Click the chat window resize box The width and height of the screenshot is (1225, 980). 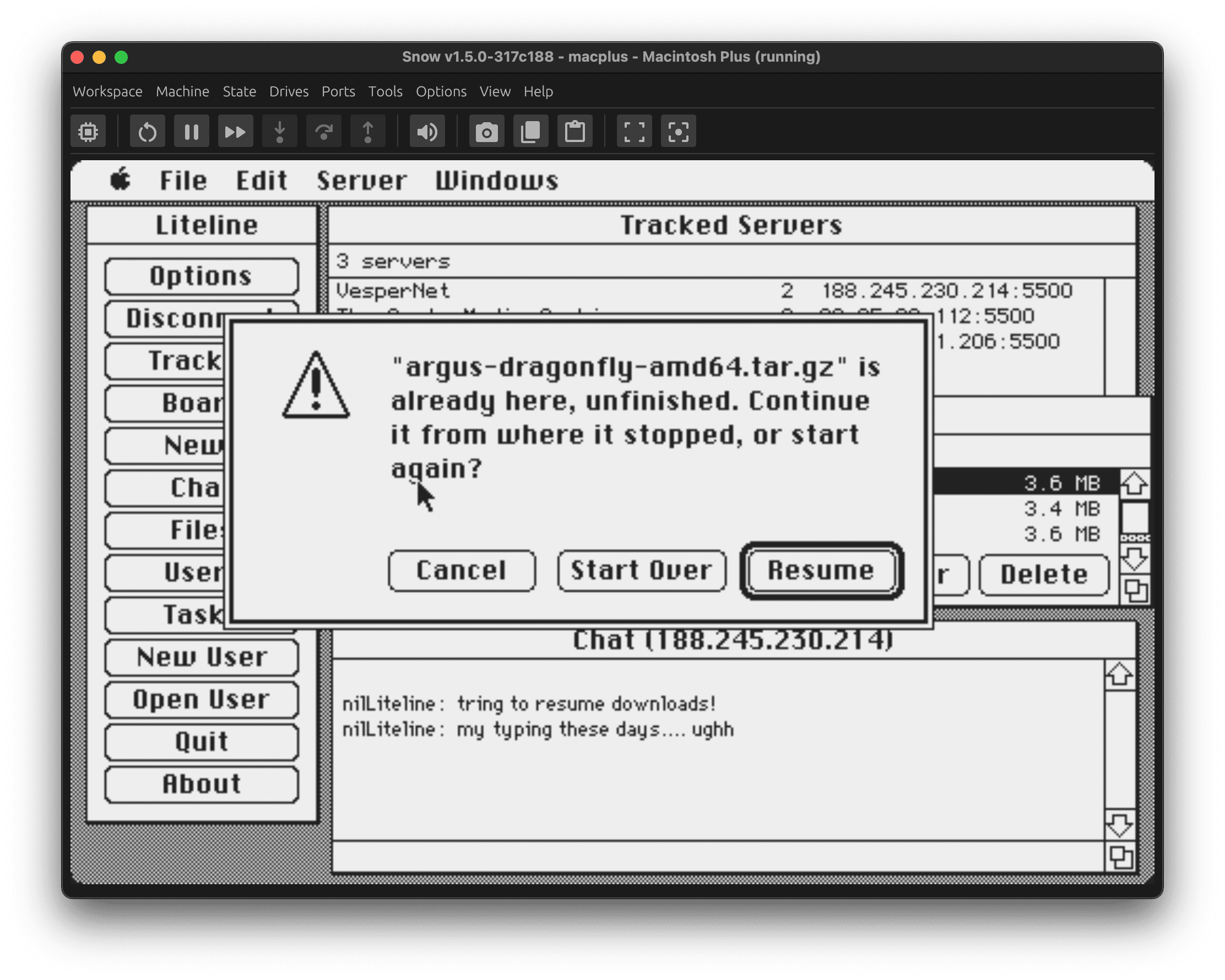click(x=1120, y=857)
